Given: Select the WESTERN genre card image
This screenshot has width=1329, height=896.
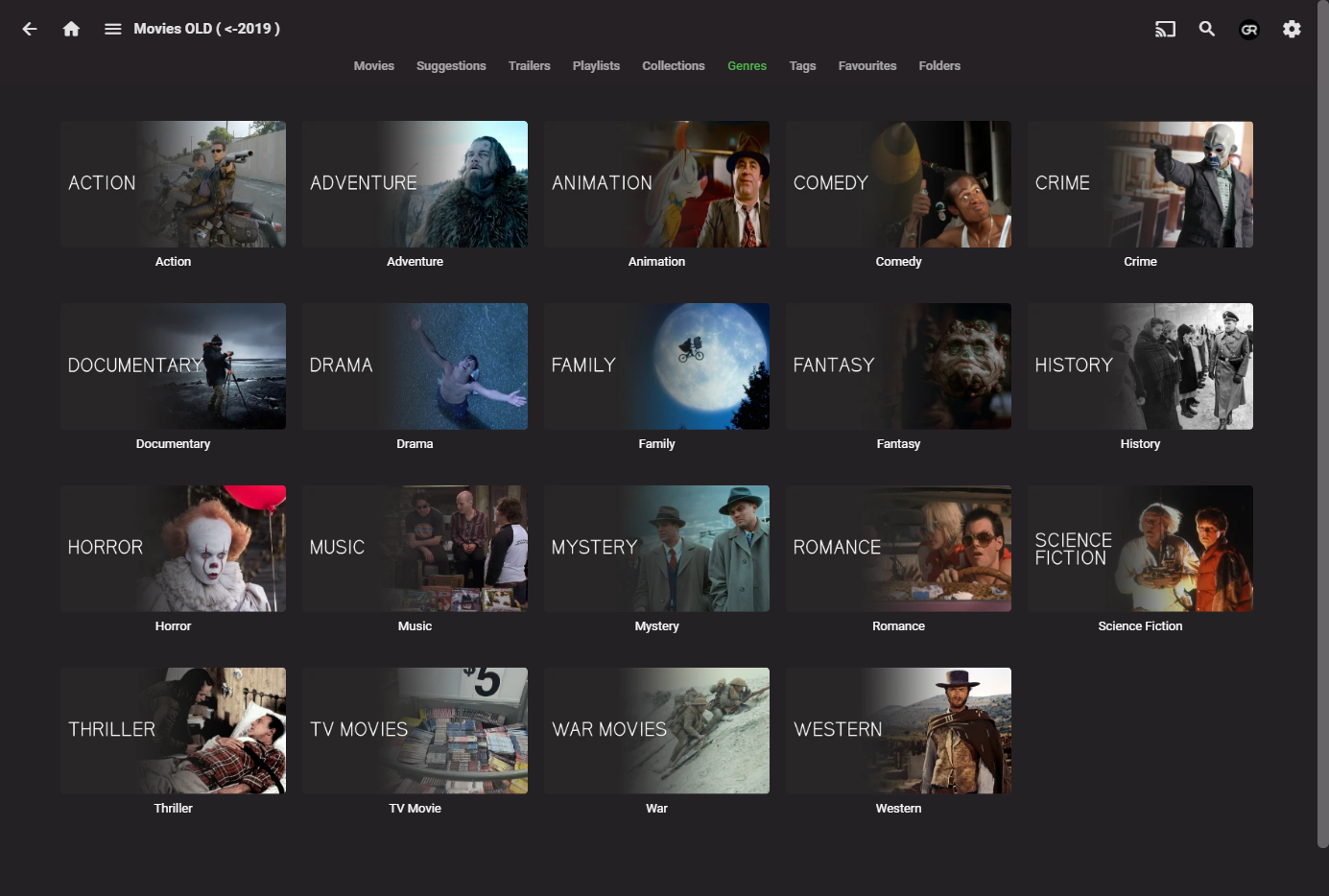Looking at the screenshot, I should [898, 731].
